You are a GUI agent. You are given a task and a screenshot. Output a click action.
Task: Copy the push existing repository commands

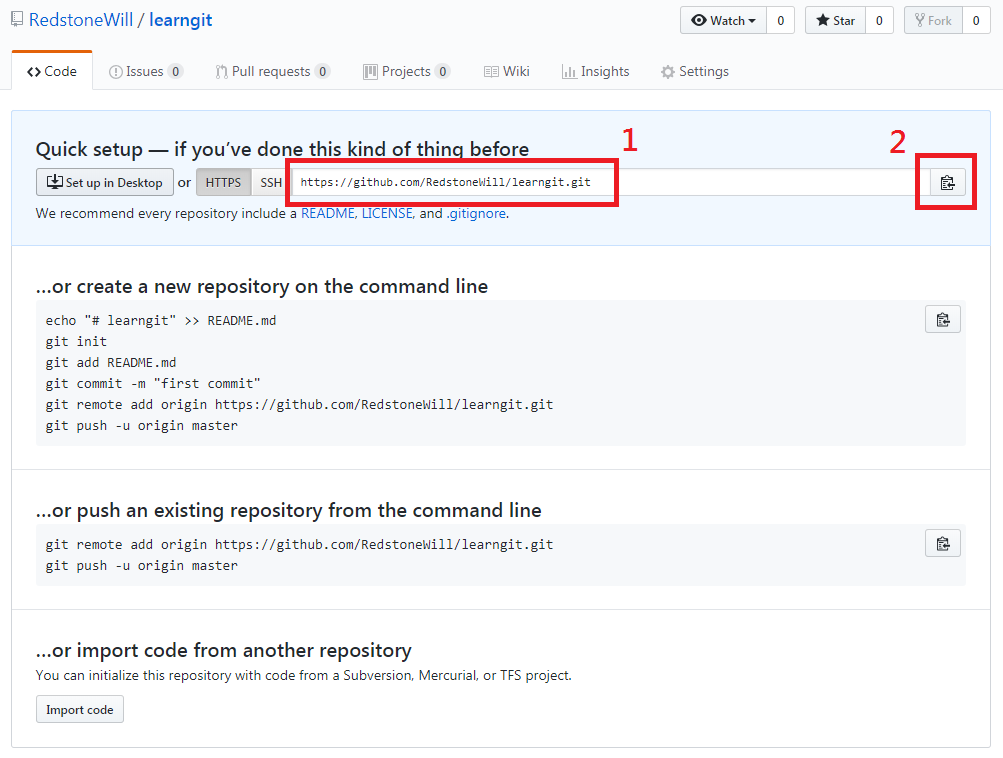pyautogui.click(x=943, y=544)
